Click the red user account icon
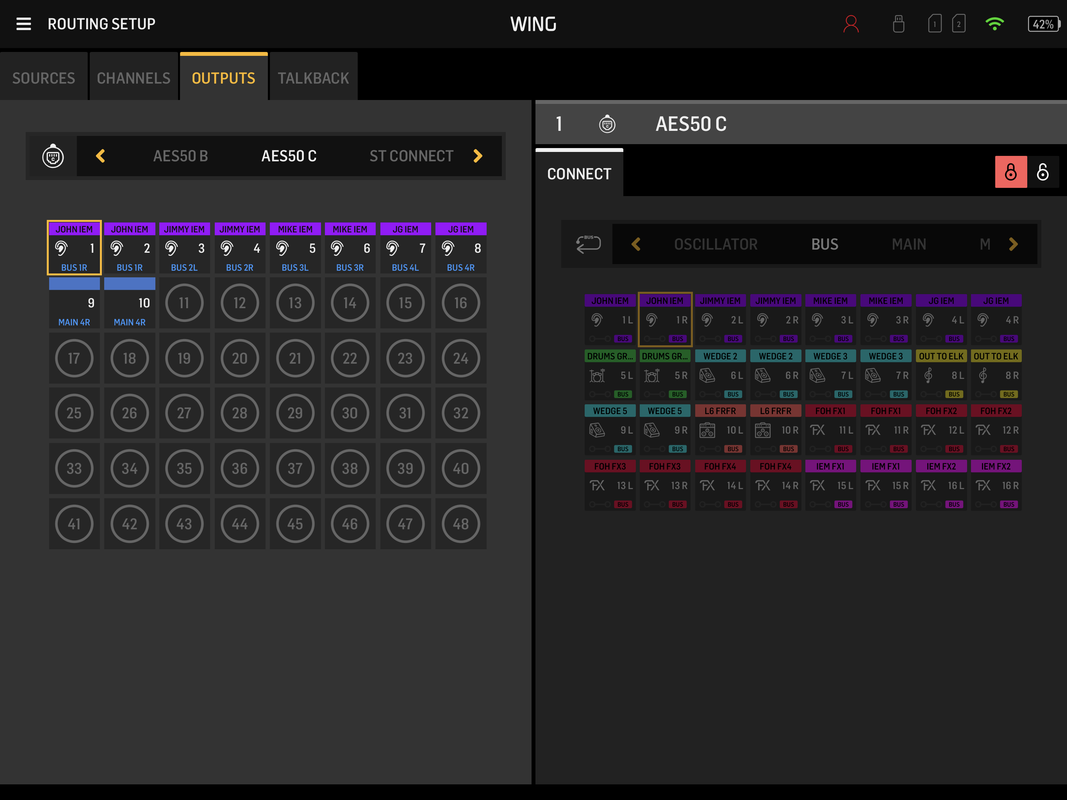This screenshot has height=800, width=1067. (851, 24)
